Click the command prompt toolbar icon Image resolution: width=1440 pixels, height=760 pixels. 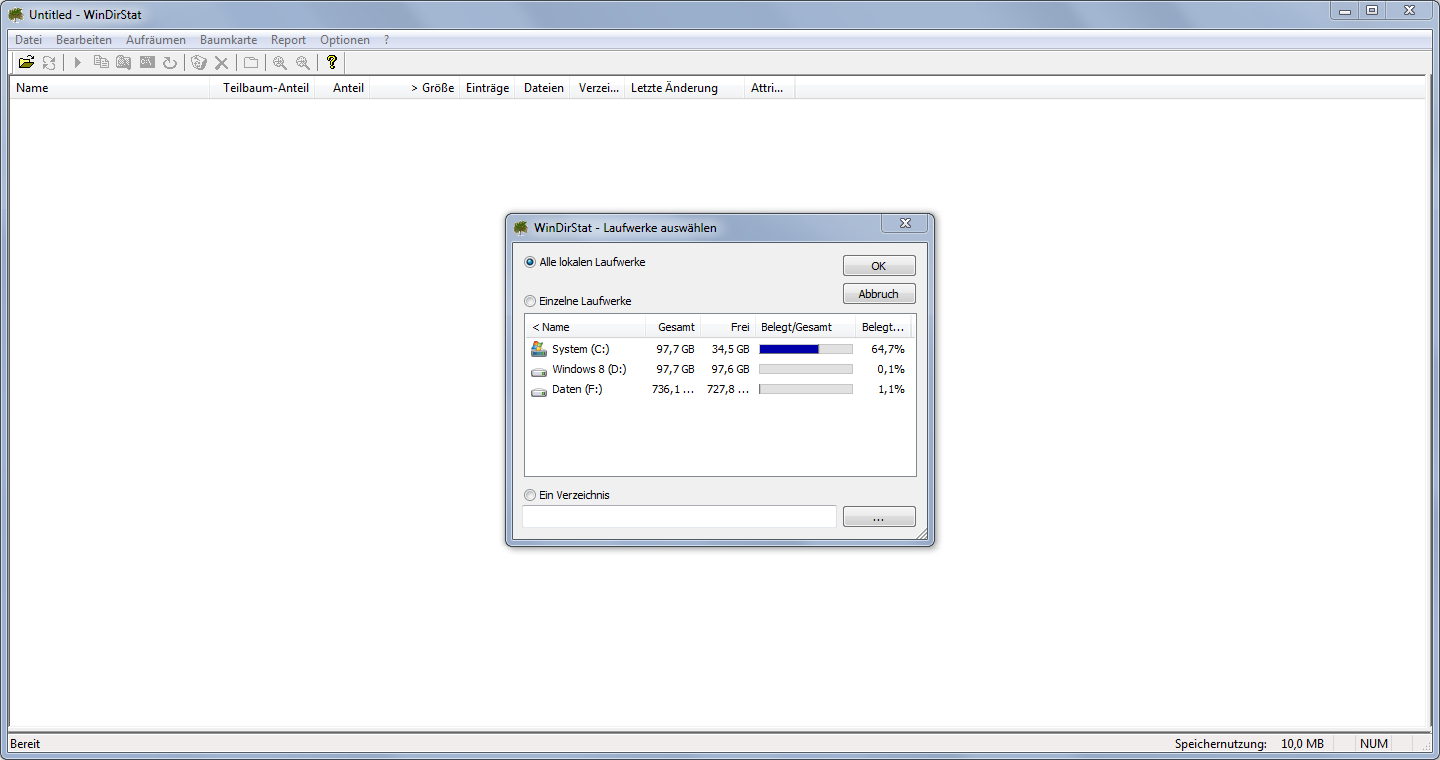147,63
